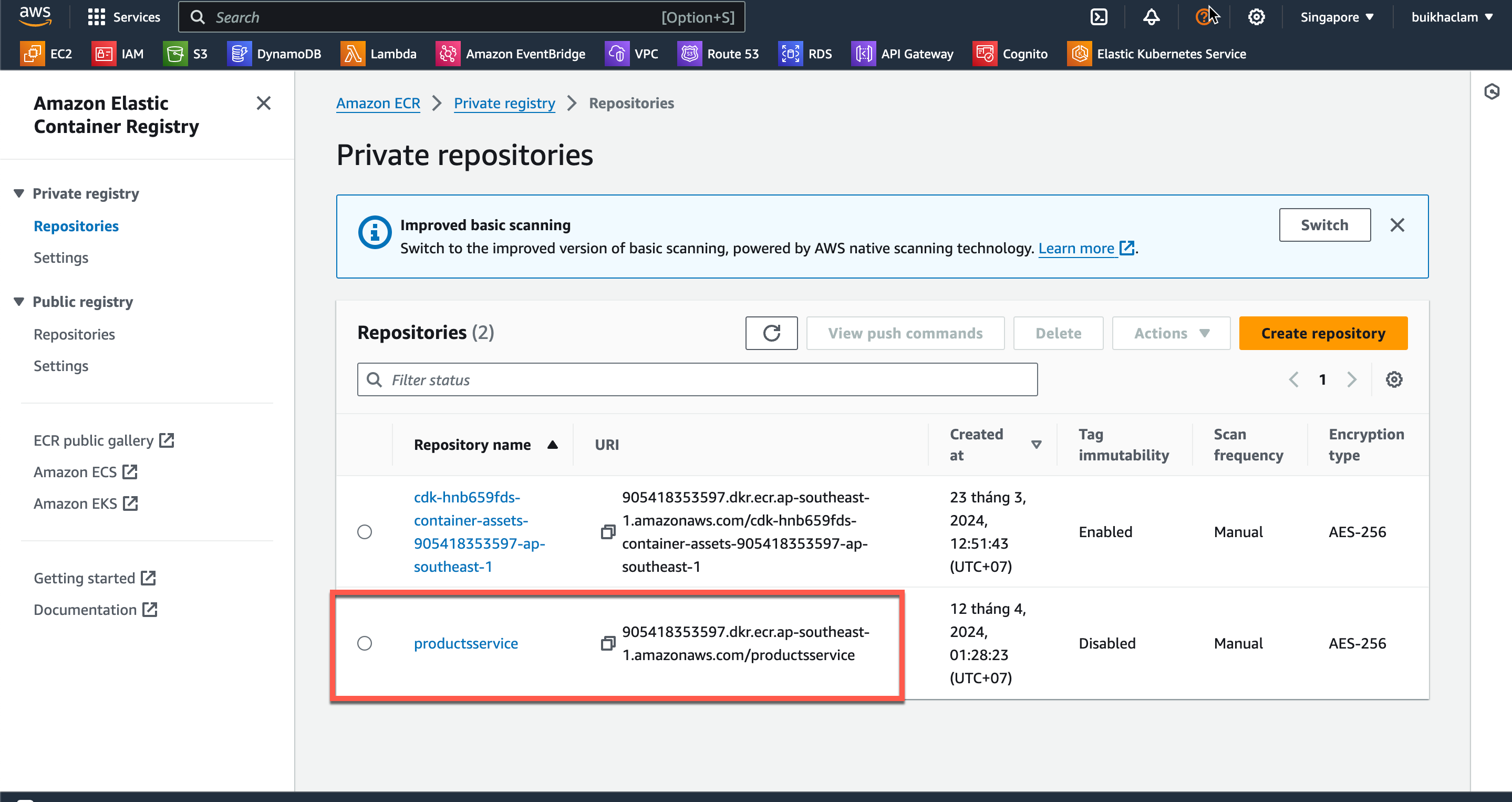Open the Services grid menu
1512x802 pixels.
pyautogui.click(x=96, y=17)
